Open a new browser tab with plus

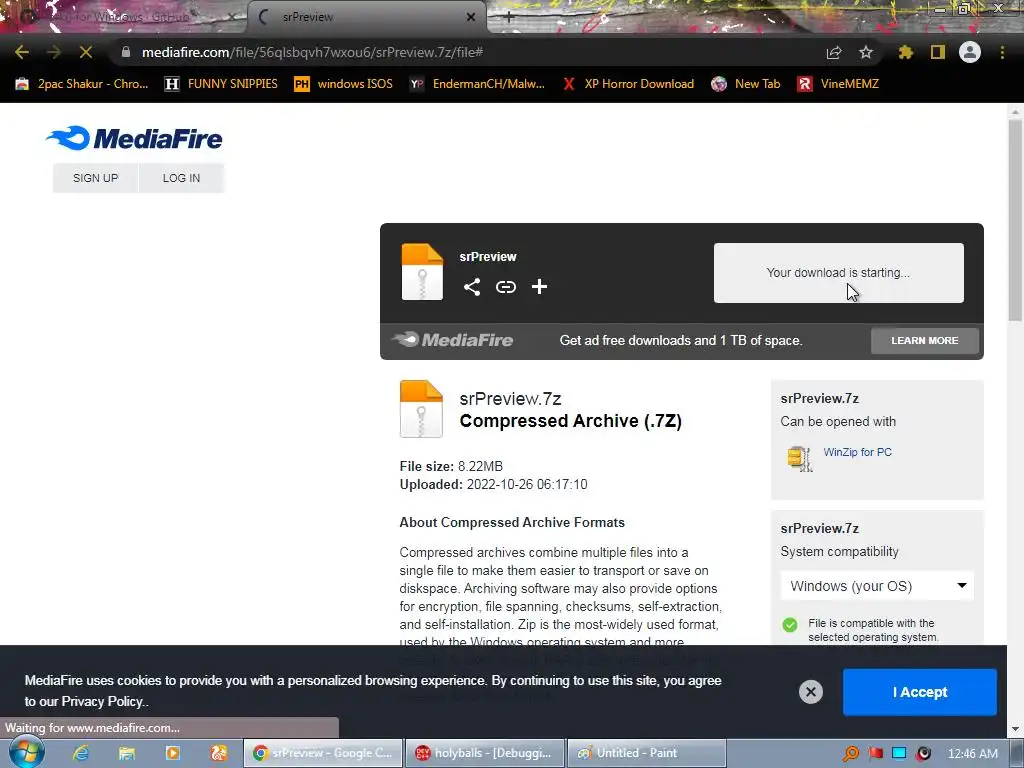coord(508,17)
